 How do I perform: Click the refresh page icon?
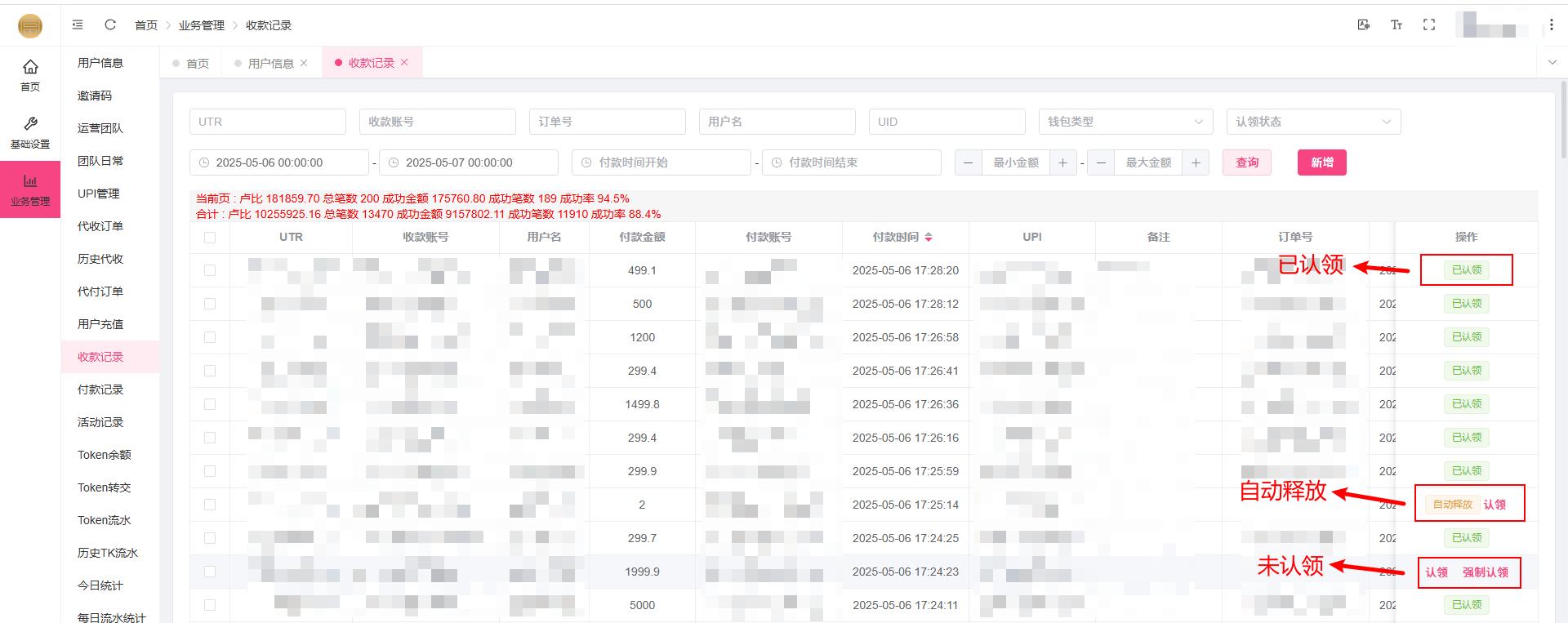[x=110, y=24]
